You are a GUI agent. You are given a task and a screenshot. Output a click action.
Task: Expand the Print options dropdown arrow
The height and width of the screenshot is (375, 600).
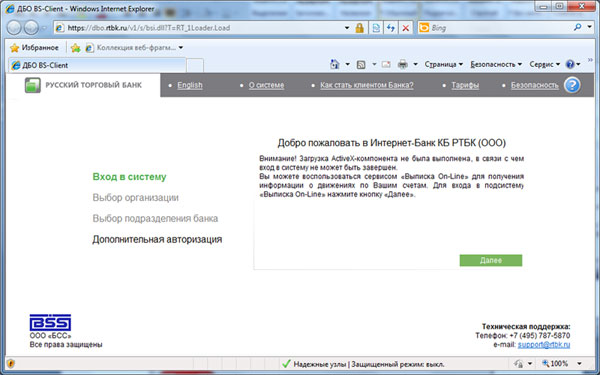click(x=415, y=64)
